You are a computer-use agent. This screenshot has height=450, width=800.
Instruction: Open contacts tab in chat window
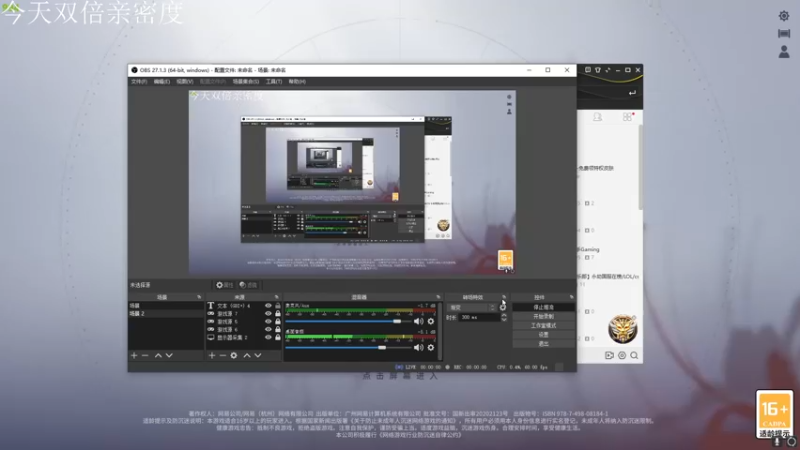click(597, 117)
